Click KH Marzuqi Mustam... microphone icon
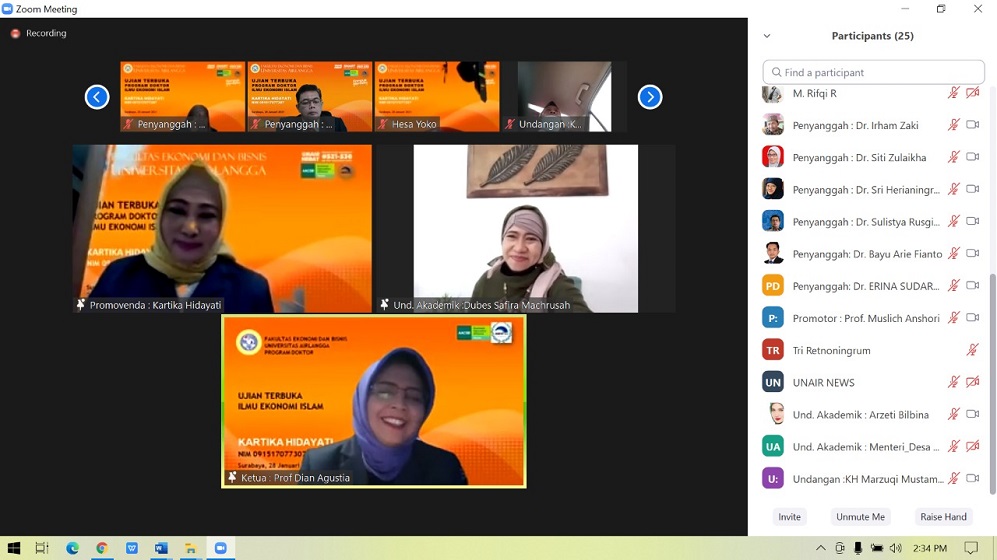Image resolution: width=997 pixels, height=560 pixels. [953, 479]
